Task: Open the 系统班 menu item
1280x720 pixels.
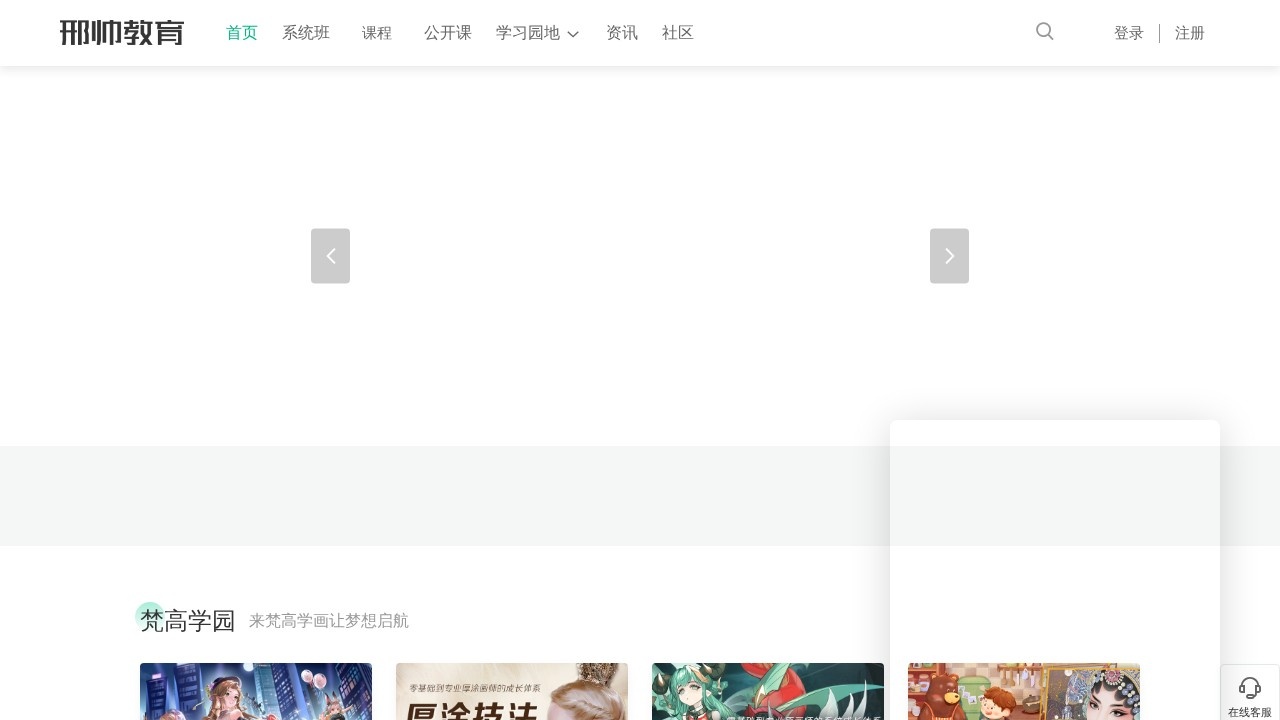Action: click(x=306, y=32)
